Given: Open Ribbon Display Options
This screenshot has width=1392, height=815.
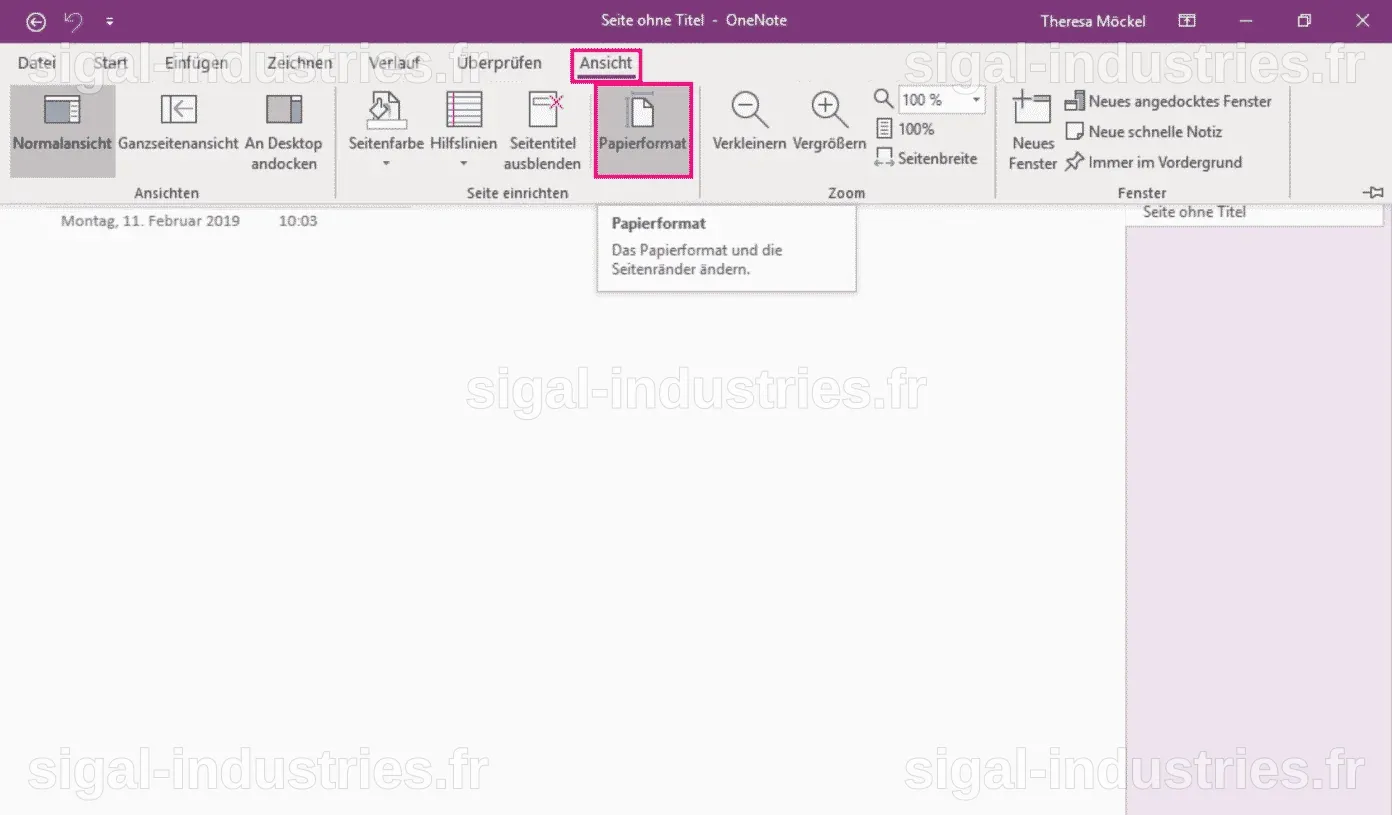Looking at the screenshot, I should [1187, 21].
